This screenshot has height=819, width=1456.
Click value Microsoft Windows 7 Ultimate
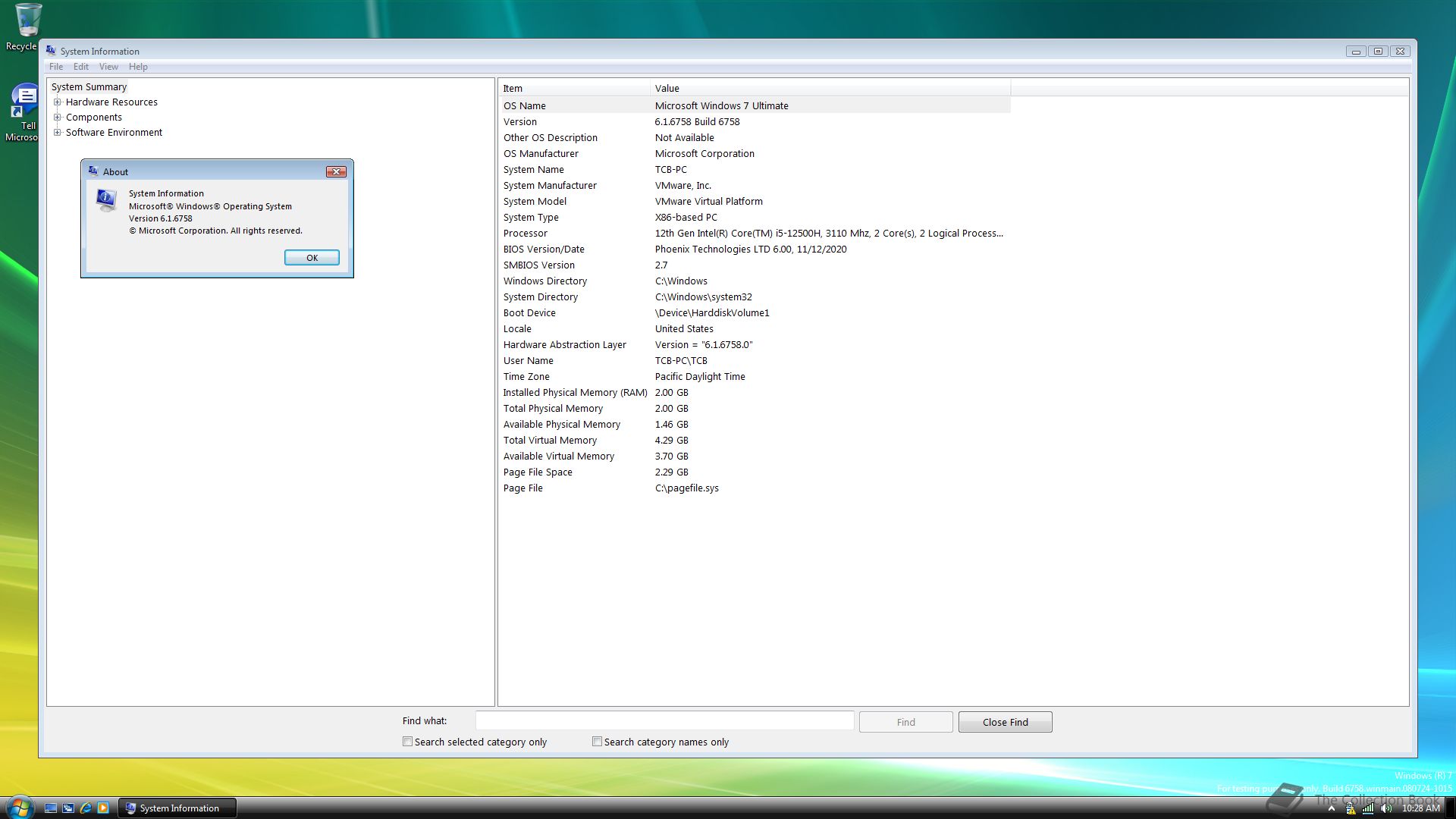(722, 106)
